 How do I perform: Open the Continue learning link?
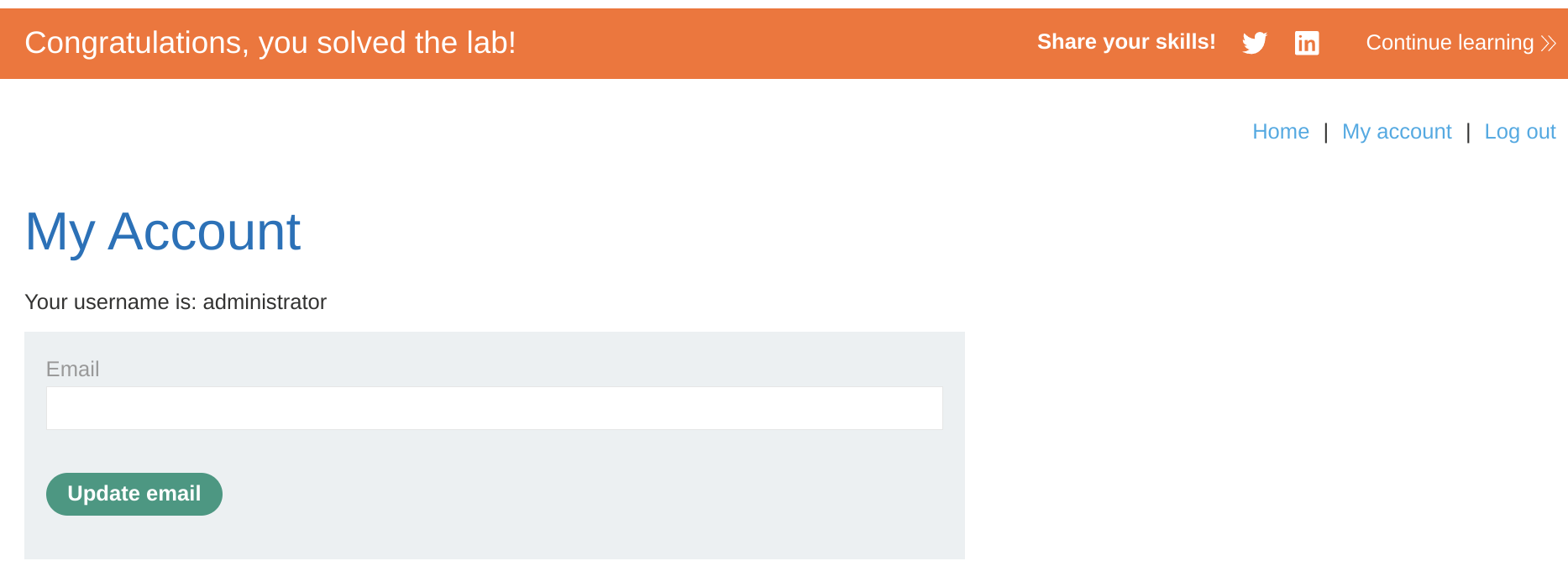coord(1450,43)
